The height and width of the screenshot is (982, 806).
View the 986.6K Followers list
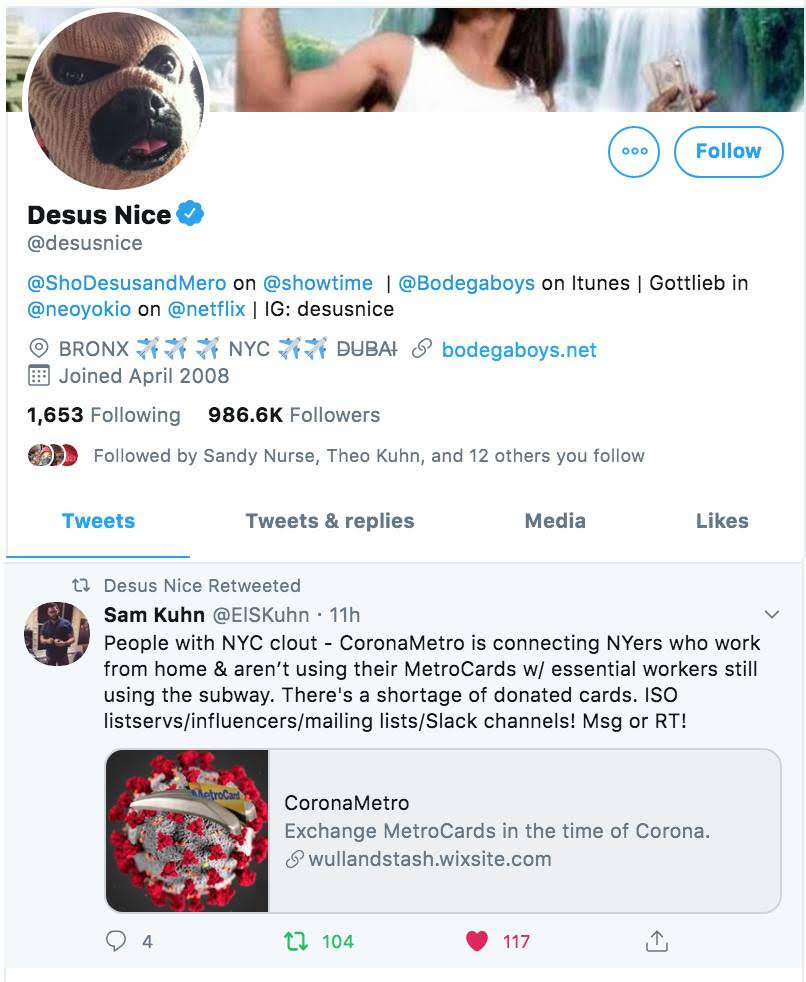282,414
